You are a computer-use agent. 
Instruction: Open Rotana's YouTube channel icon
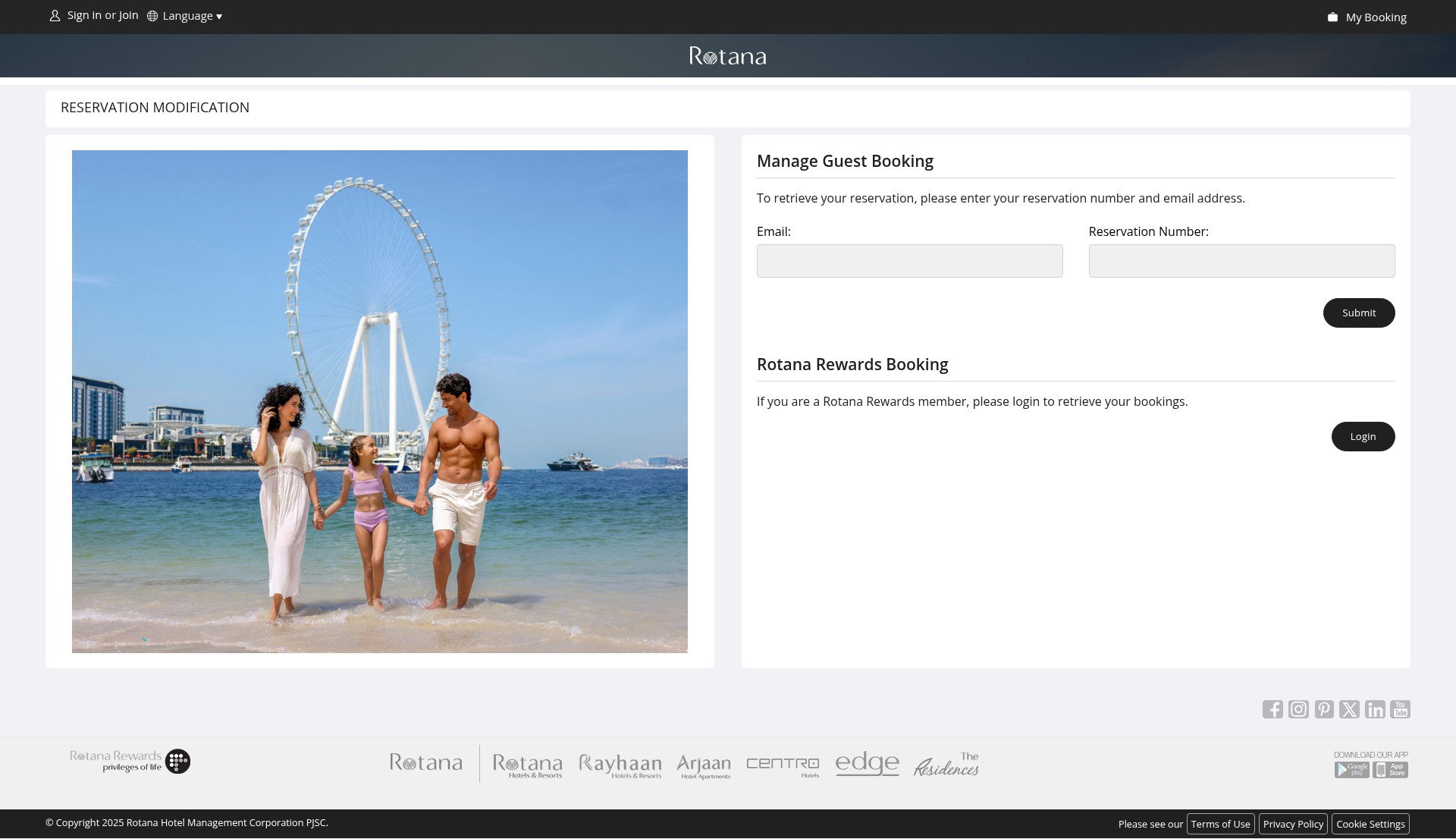coord(1400,709)
